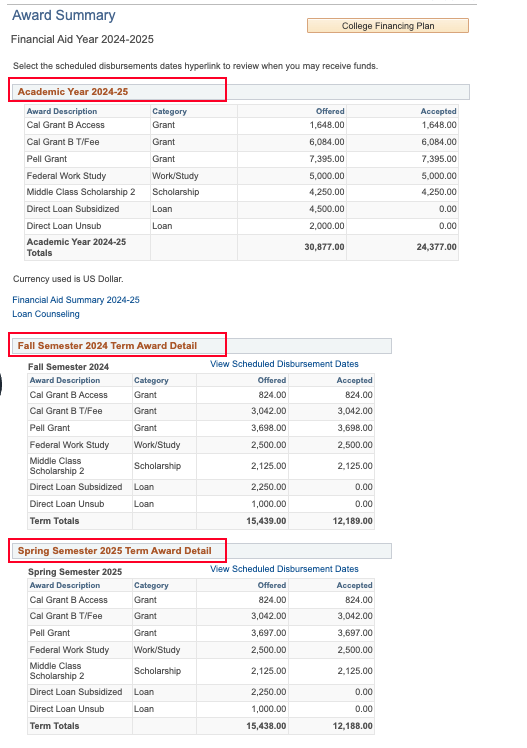Click the 12,189.00 Fall accepted term total

point(352,521)
